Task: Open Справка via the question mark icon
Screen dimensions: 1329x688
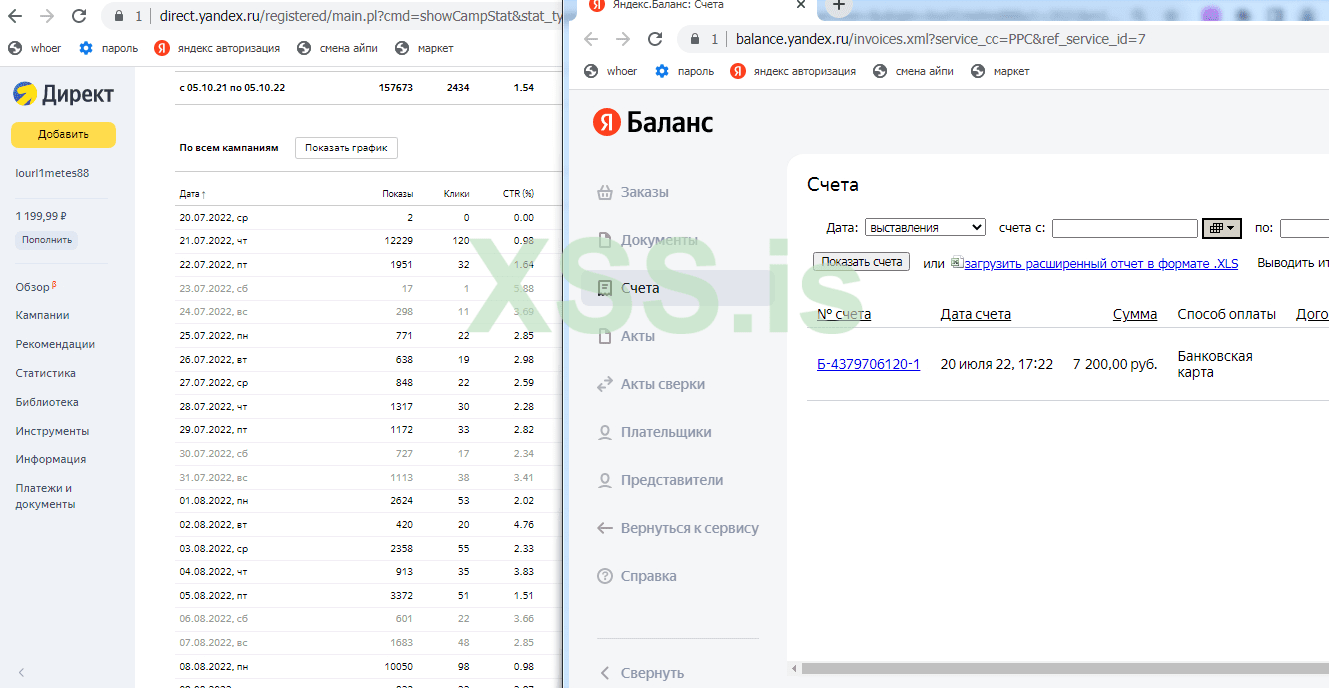Action: pyautogui.click(x=605, y=576)
